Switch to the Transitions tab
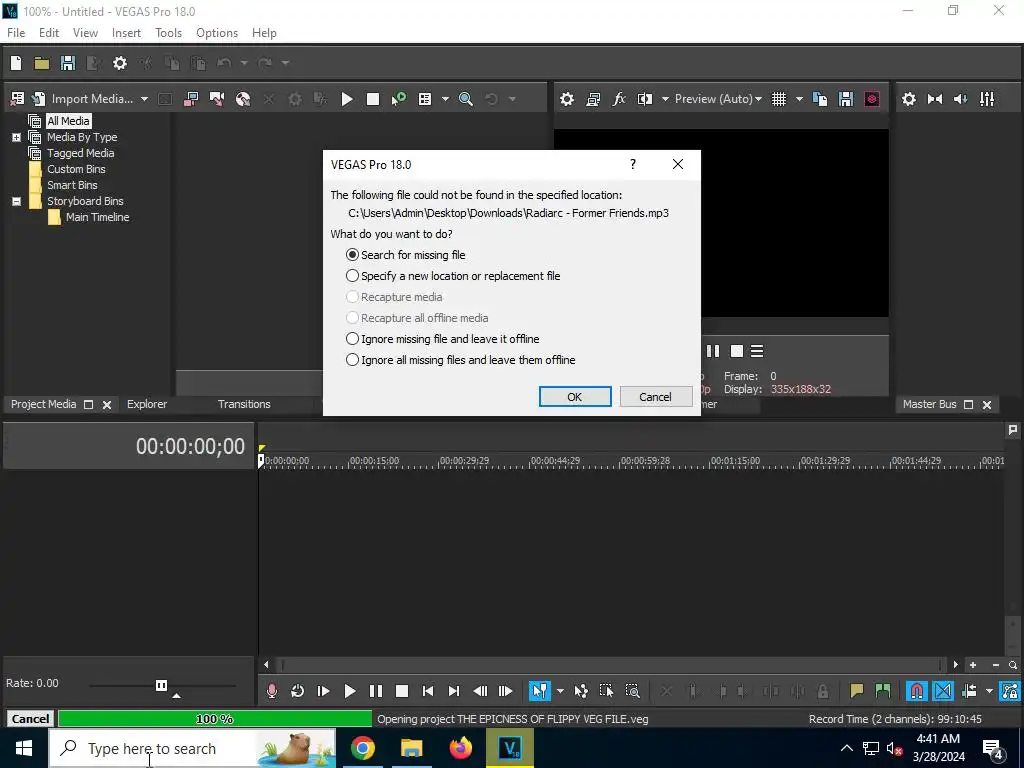The height and width of the screenshot is (768, 1024). point(244,404)
